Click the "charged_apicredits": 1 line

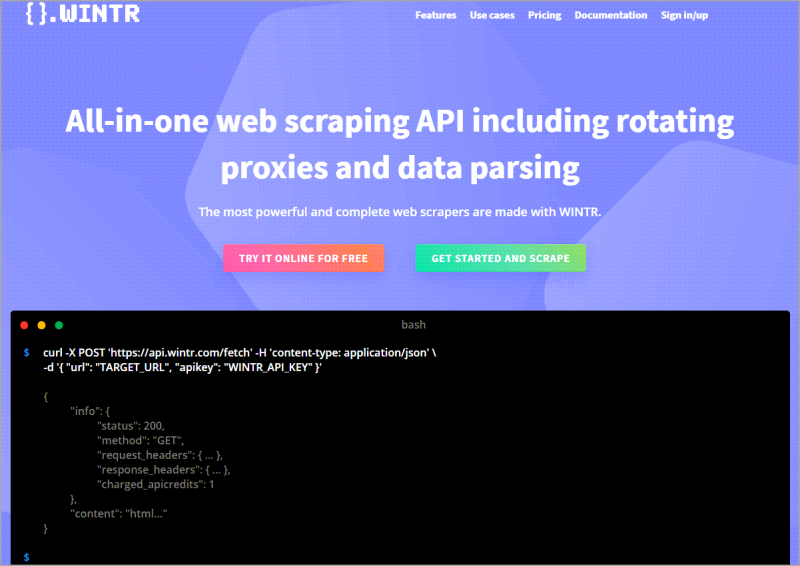coord(155,484)
